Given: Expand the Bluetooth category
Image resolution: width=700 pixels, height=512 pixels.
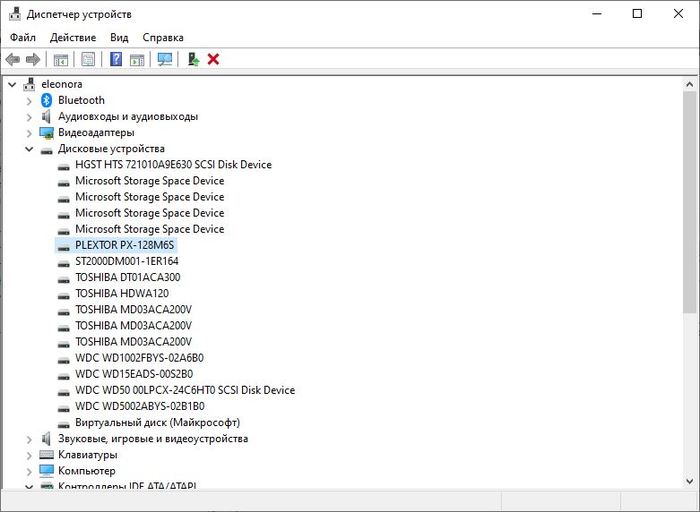Looking at the screenshot, I should tap(29, 100).
